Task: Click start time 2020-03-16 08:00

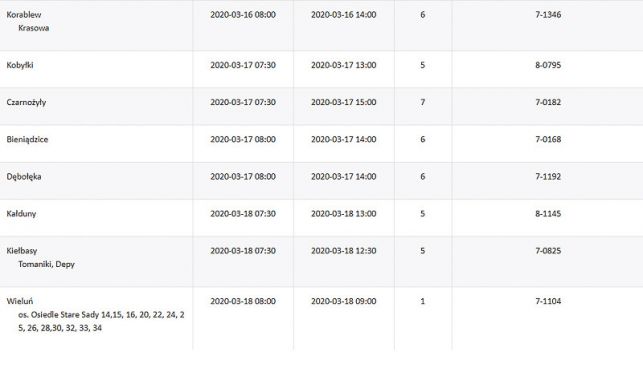Action: pyautogui.click(x=243, y=15)
